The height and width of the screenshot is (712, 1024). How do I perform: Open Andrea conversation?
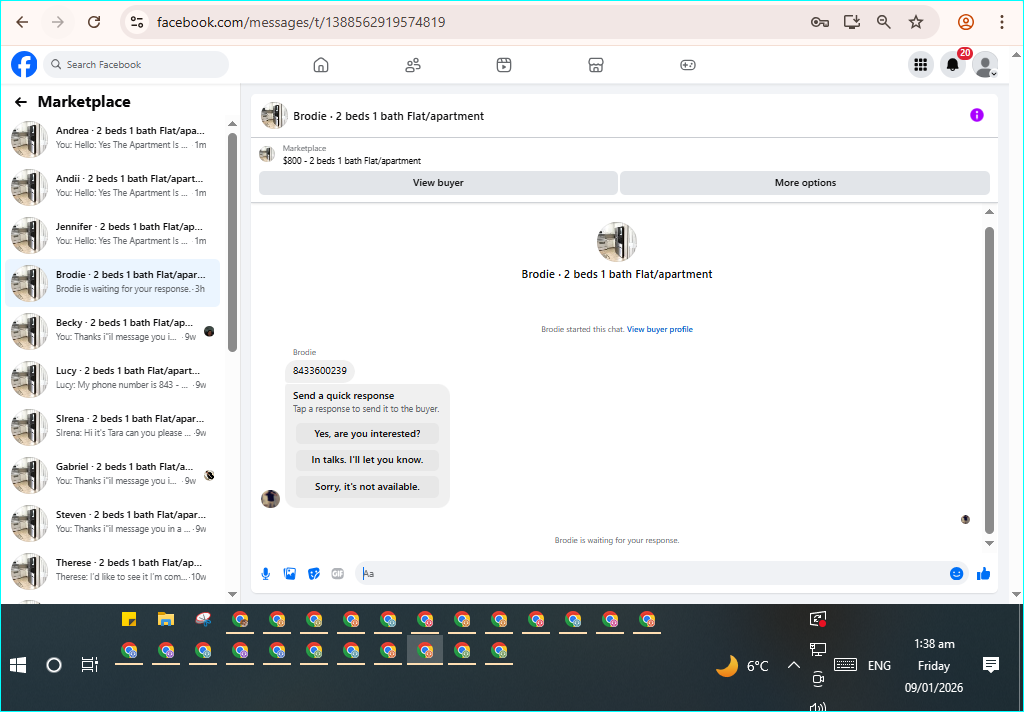[x=112, y=138]
